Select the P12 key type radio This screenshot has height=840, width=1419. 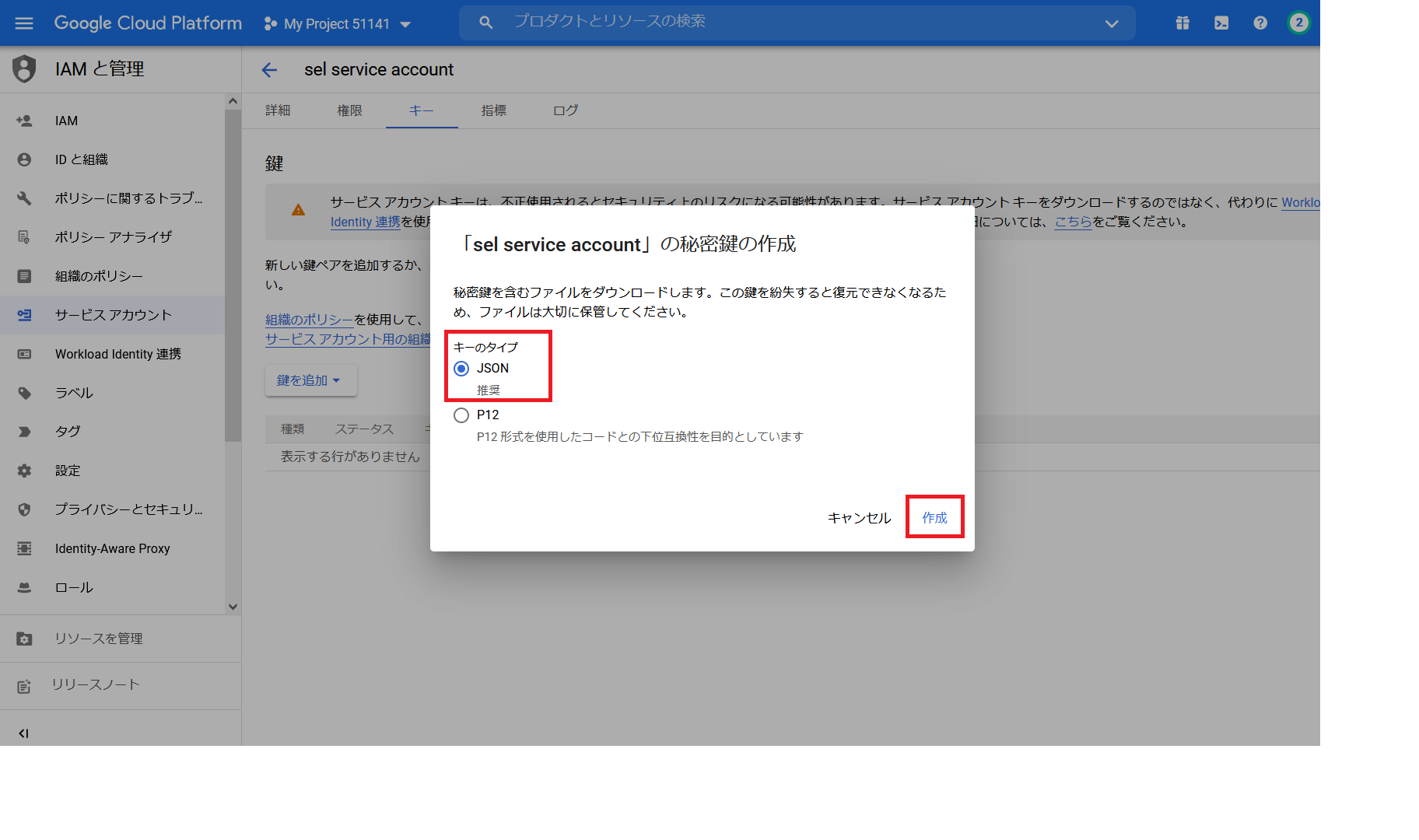click(461, 415)
